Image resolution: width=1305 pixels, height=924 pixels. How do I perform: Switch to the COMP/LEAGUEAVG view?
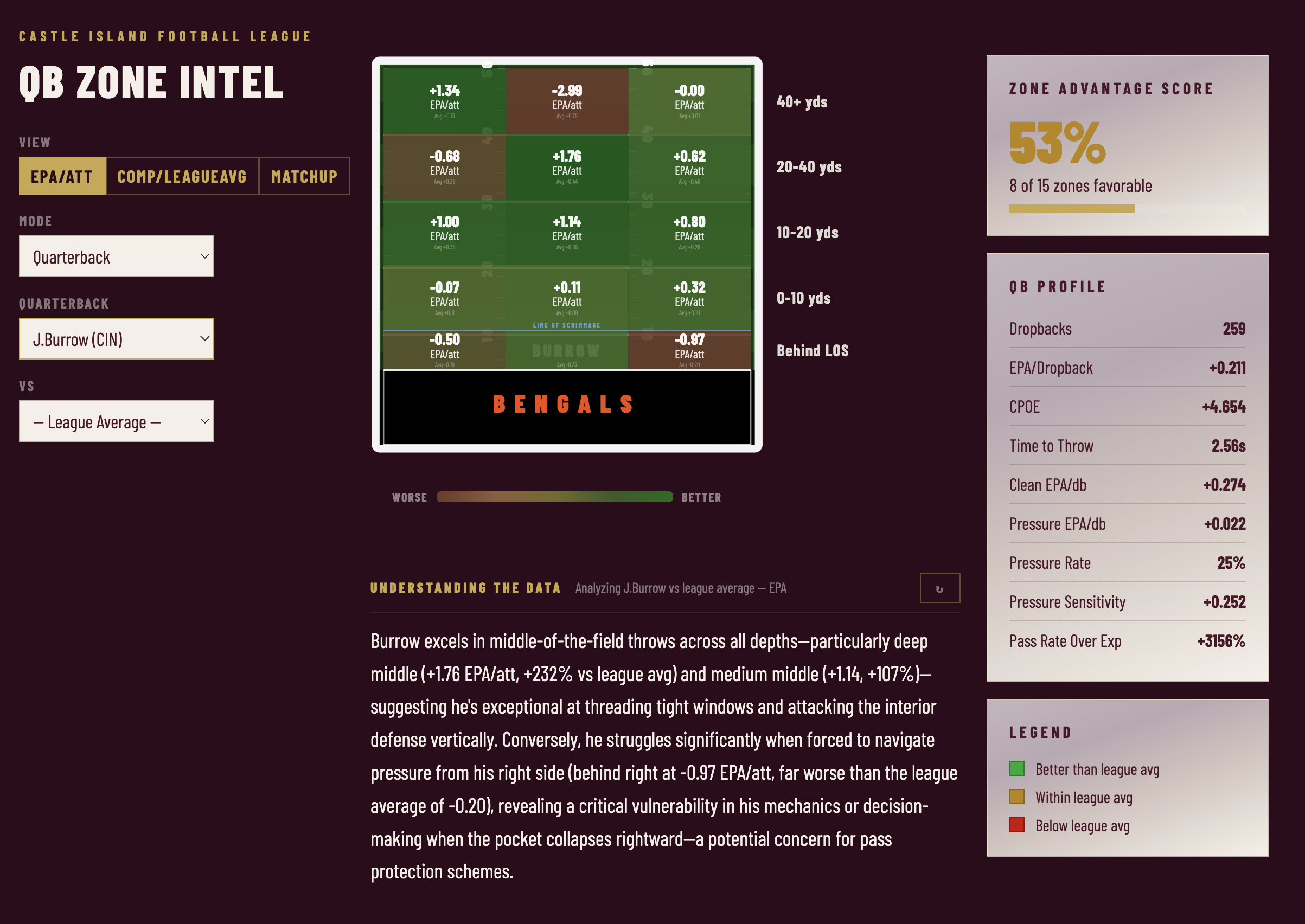pos(182,176)
